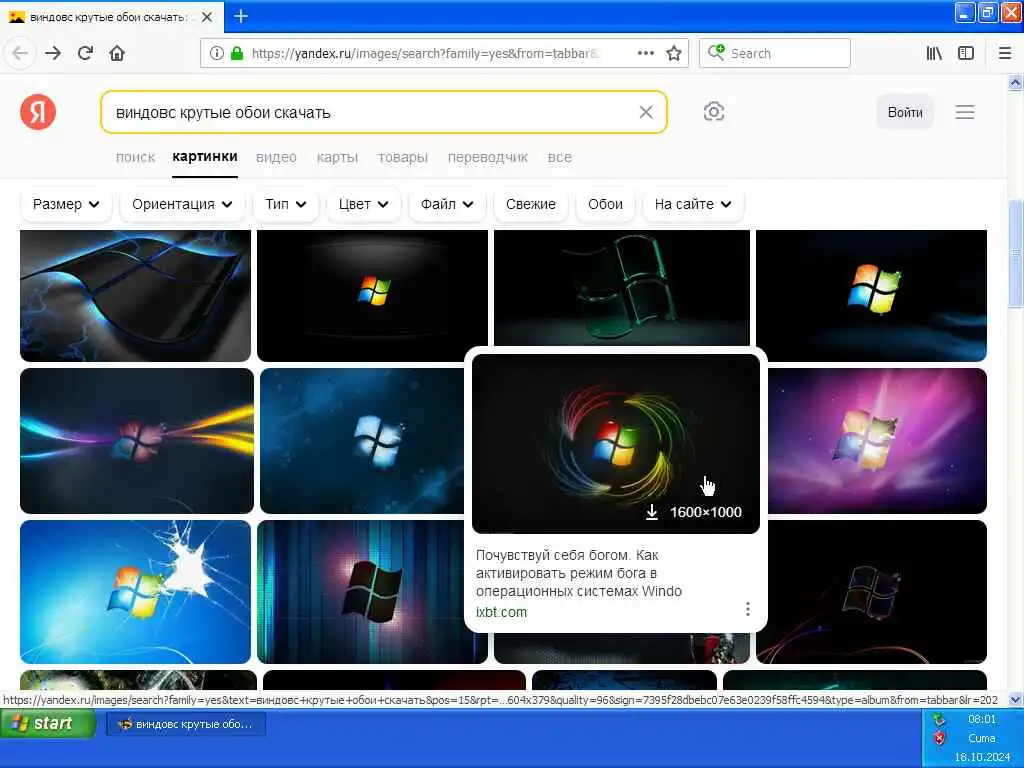1024x768 pixels.
Task: Clear the Yandex search query
Action: [x=646, y=112]
